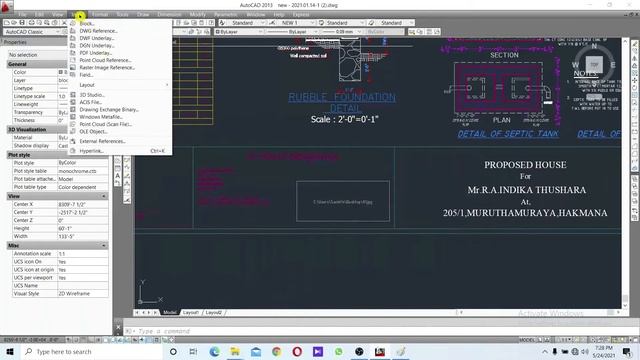Screen dimensions: 640x360
Task: Click the DETAIL OF SEPTIC TANK heading
Action: click(x=508, y=134)
